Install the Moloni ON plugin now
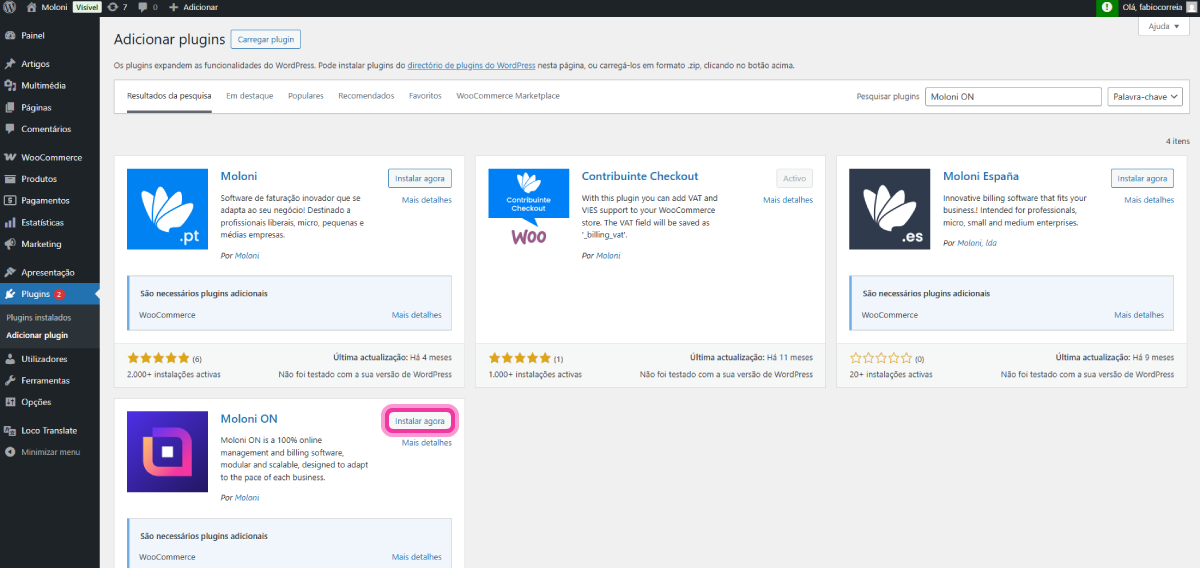 pyautogui.click(x=420, y=421)
